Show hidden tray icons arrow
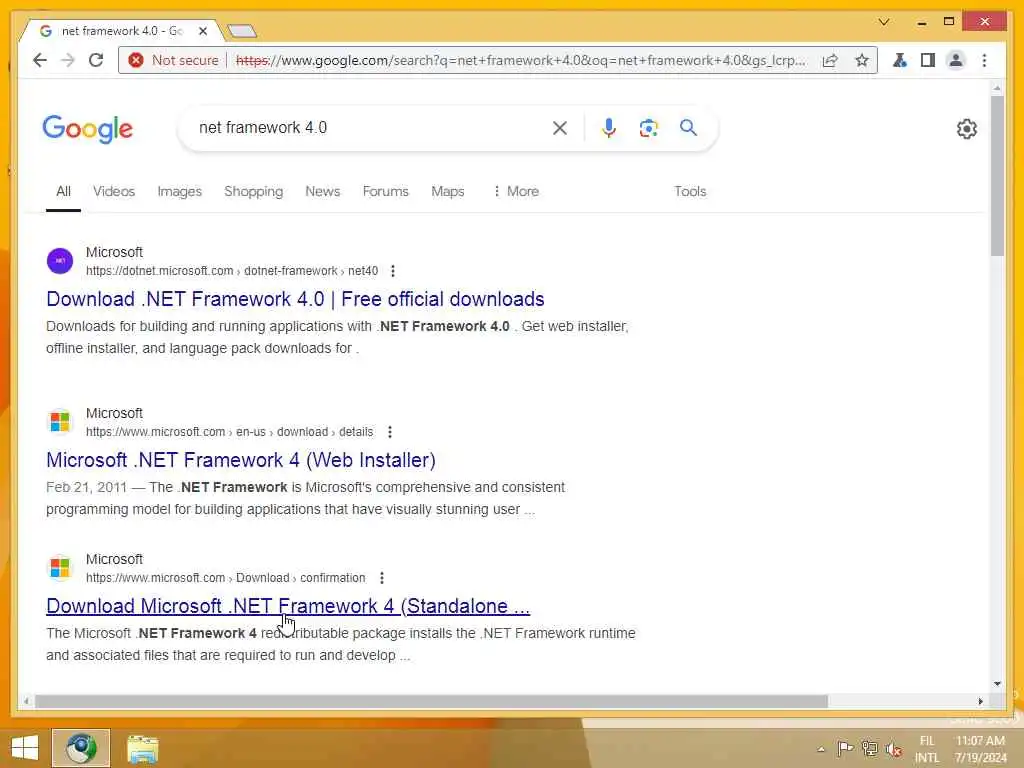The width and height of the screenshot is (1024, 768). click(821, 749)
